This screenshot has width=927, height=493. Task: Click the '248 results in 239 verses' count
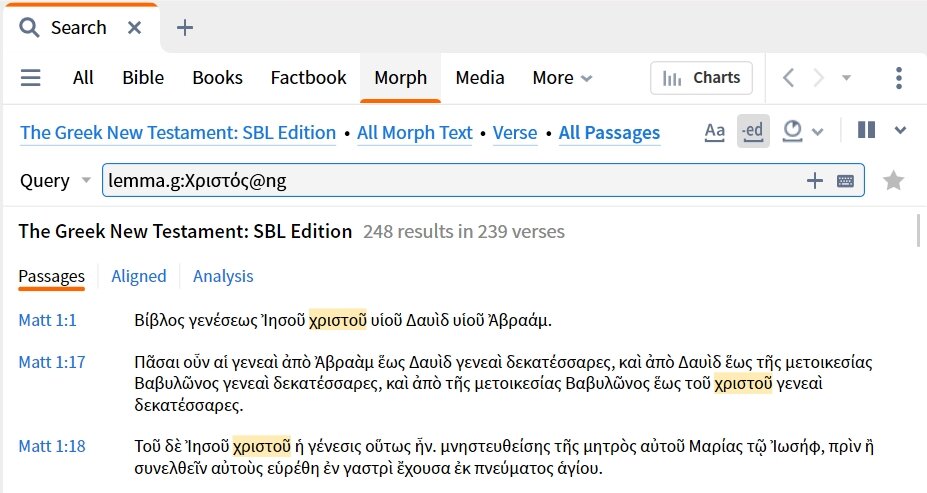coord(464,232)
